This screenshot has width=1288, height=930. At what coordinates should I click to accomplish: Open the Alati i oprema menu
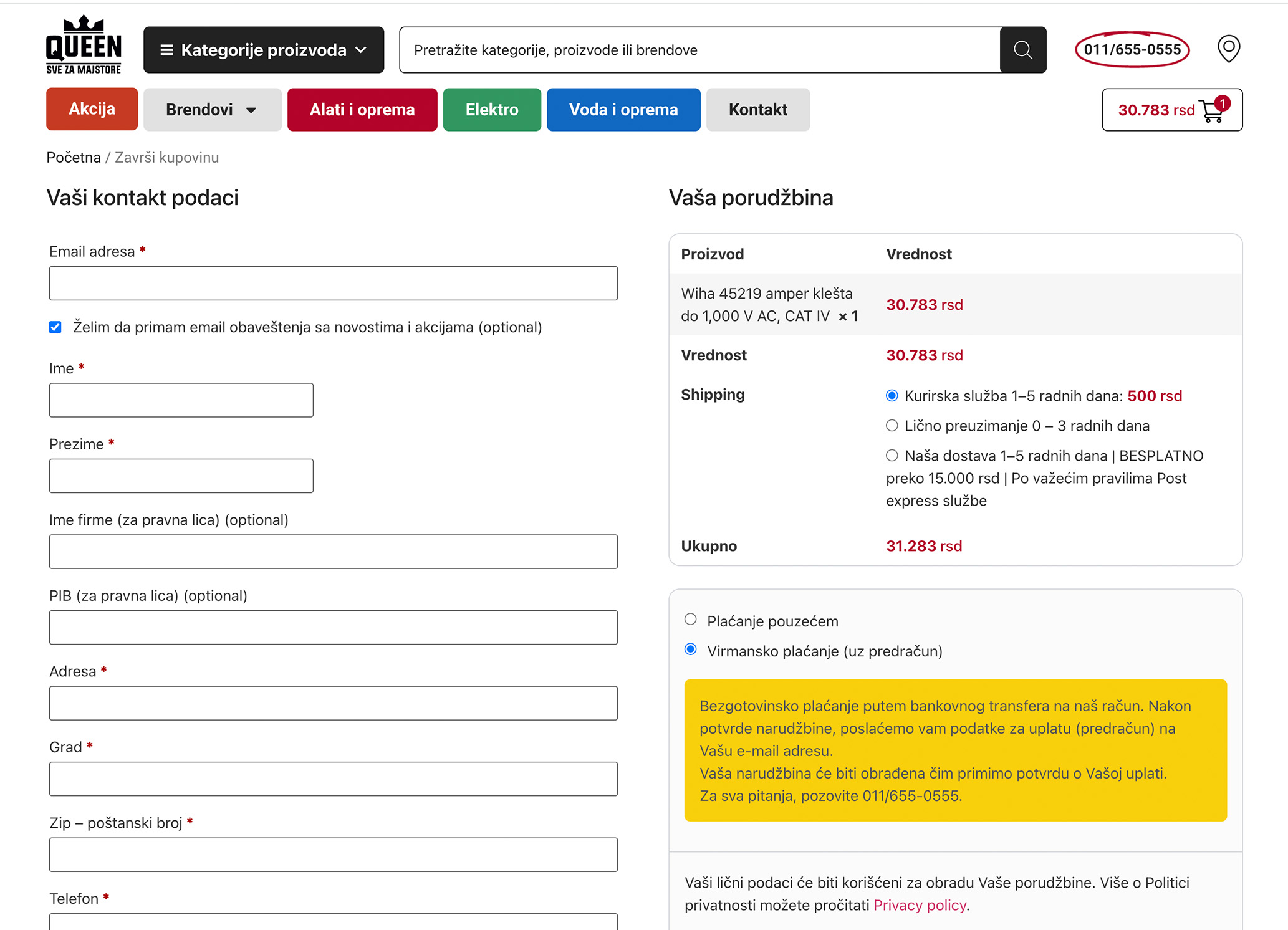tap(362, 110)
